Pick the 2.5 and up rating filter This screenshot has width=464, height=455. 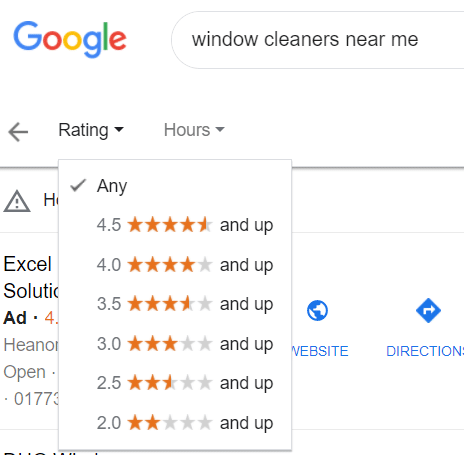(x=175, y=383)
